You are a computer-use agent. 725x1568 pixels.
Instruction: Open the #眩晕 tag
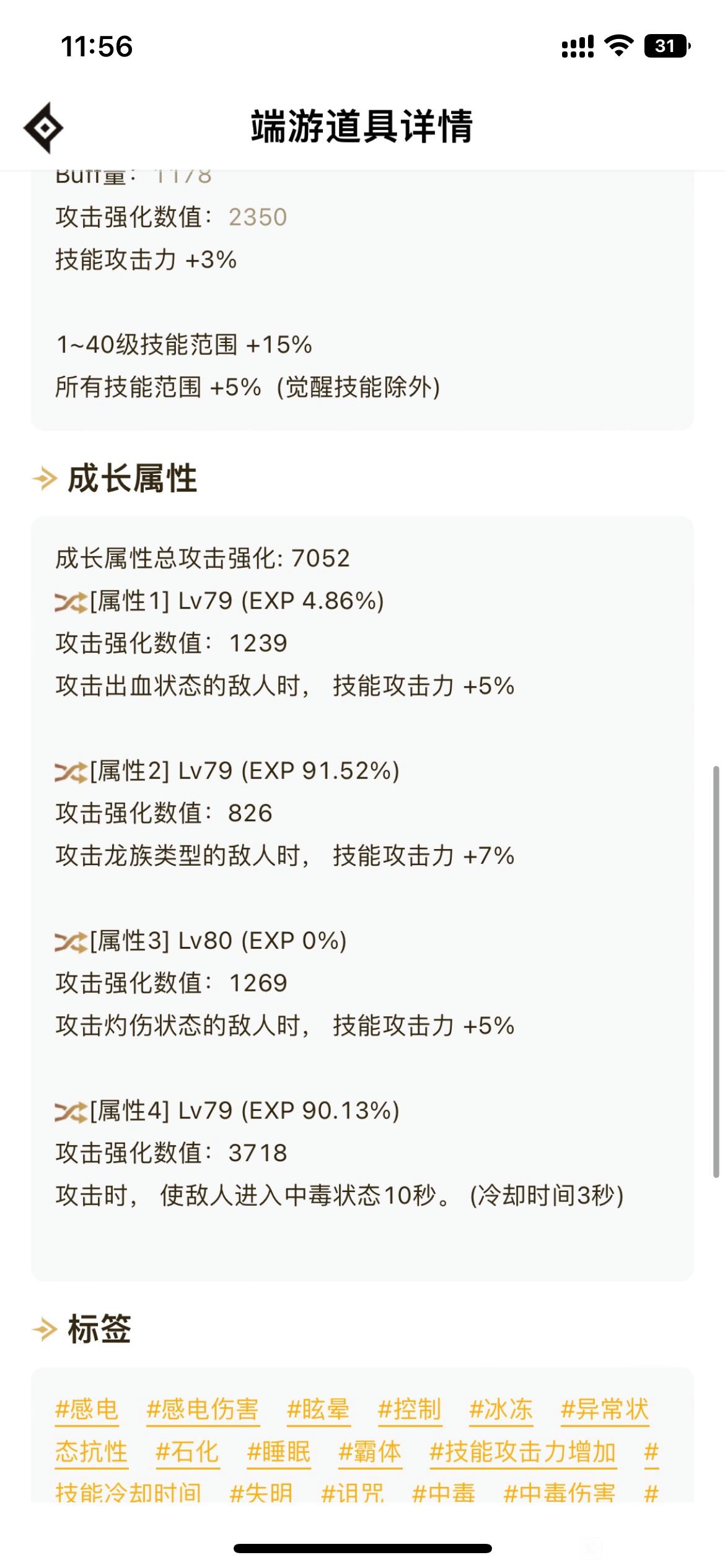click(x=319, y=1409)
